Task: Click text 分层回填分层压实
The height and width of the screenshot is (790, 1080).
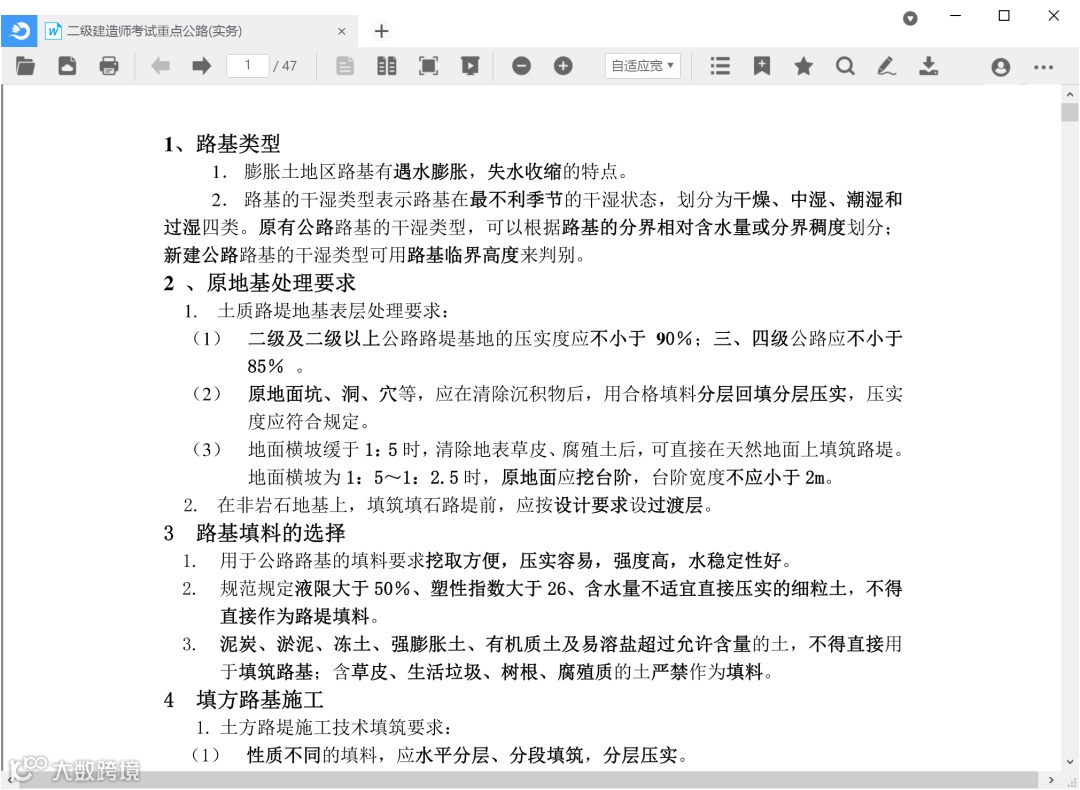Action: 771,393
